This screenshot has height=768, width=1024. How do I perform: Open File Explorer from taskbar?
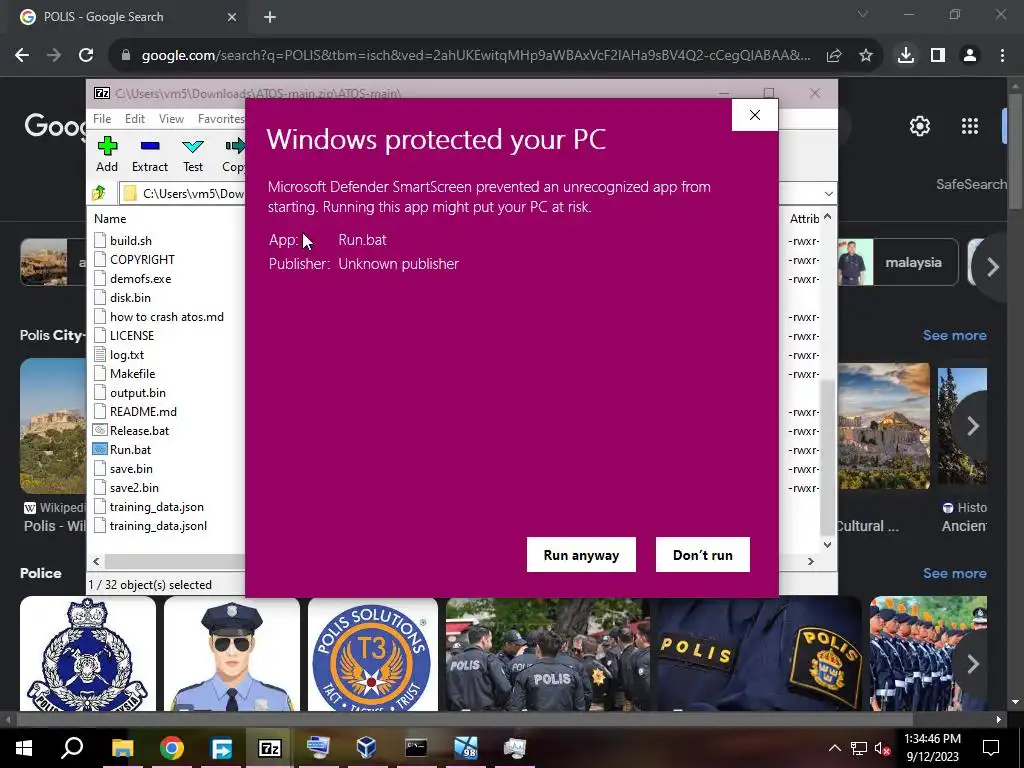tap(123, 748)
